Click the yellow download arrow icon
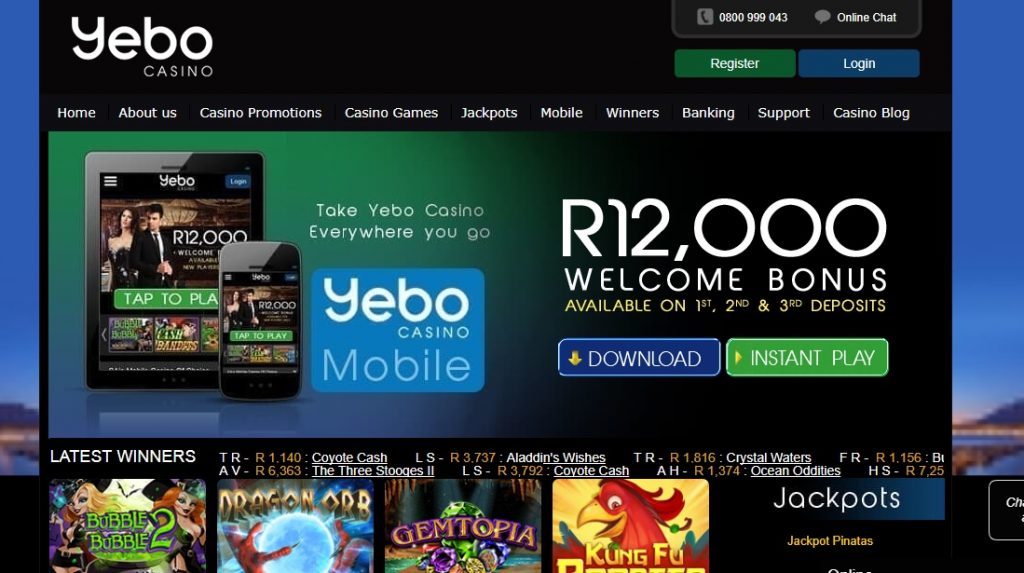The width and height of the screenshot is (1024, 573). click(x=575, y=358)
